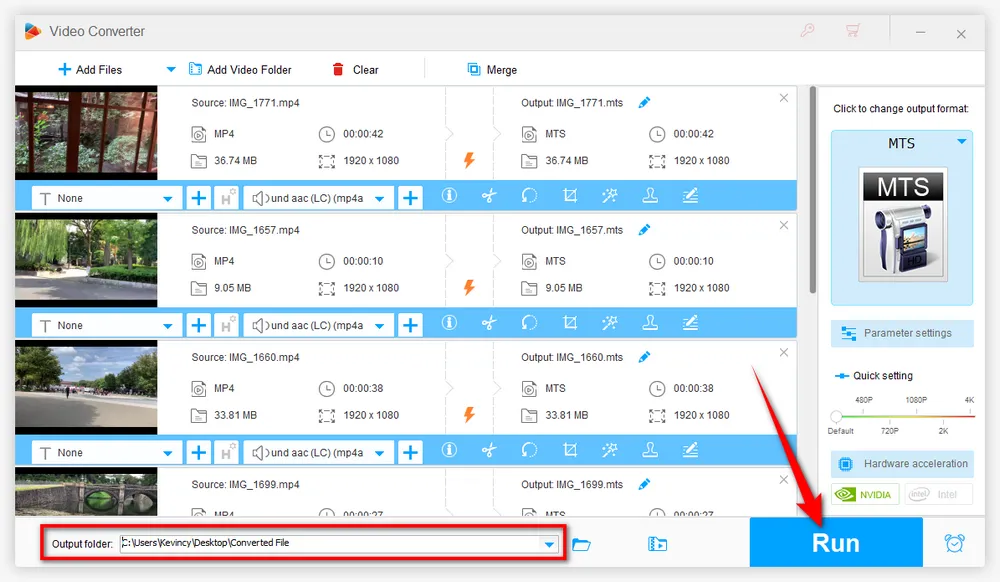Add audio track for IMG_1660 row
This screenshot has width=1000, height=582.
(410, 453)
